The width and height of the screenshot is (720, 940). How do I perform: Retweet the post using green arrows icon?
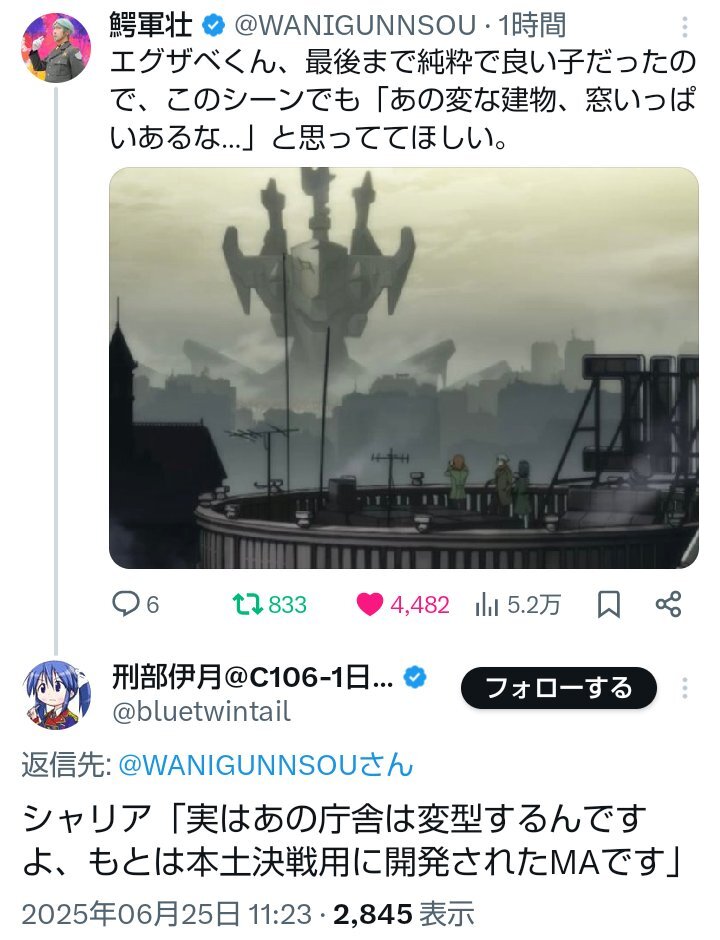coord(248,604)
